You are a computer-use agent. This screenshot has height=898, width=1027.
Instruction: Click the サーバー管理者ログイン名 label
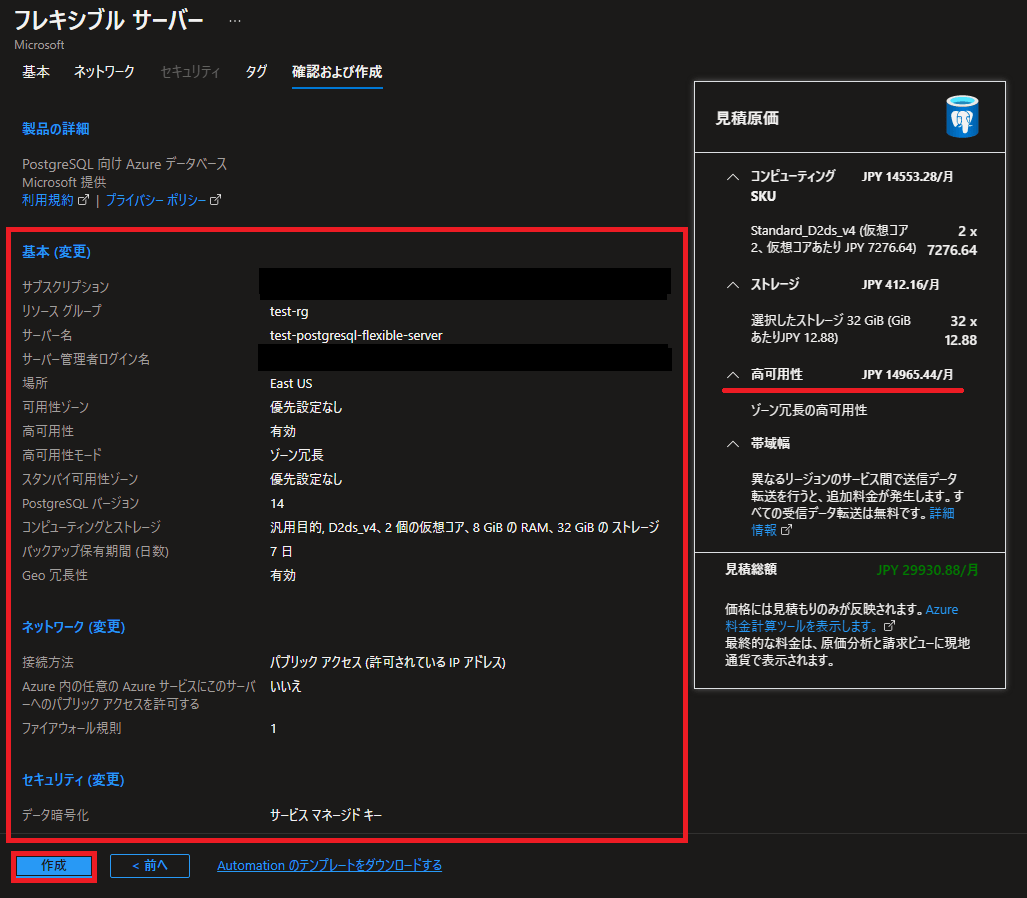[86, 360]
